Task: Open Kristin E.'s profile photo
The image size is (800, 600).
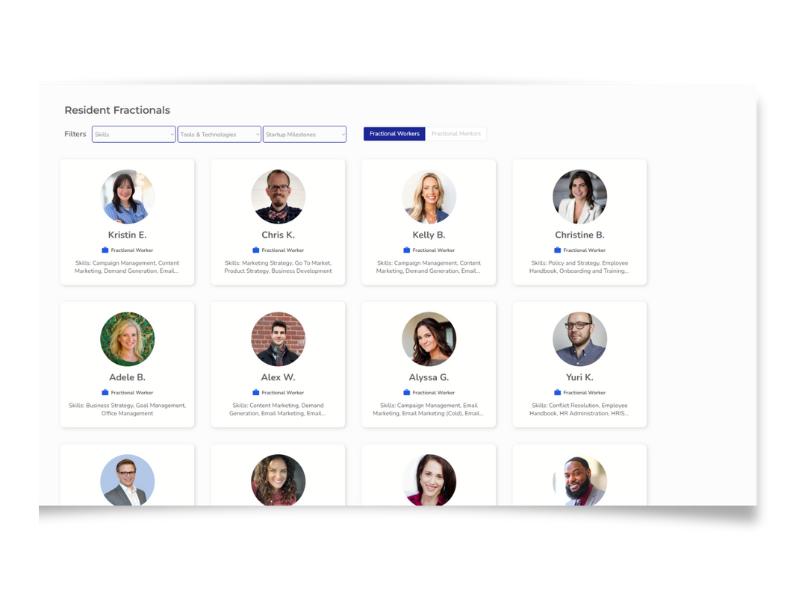Action: (128, 196)
